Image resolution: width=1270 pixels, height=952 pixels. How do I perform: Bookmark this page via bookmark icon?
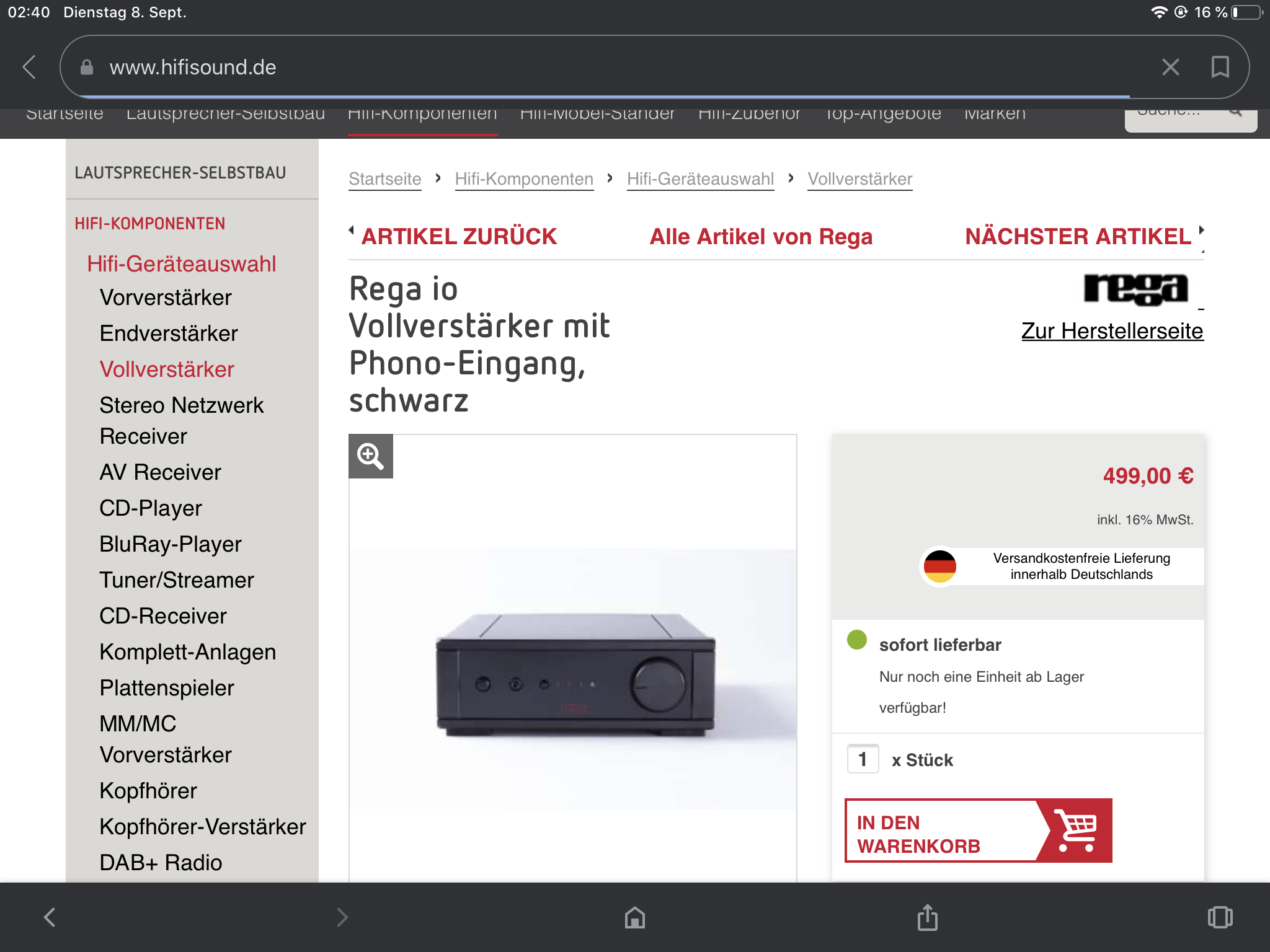point(1220,67)
